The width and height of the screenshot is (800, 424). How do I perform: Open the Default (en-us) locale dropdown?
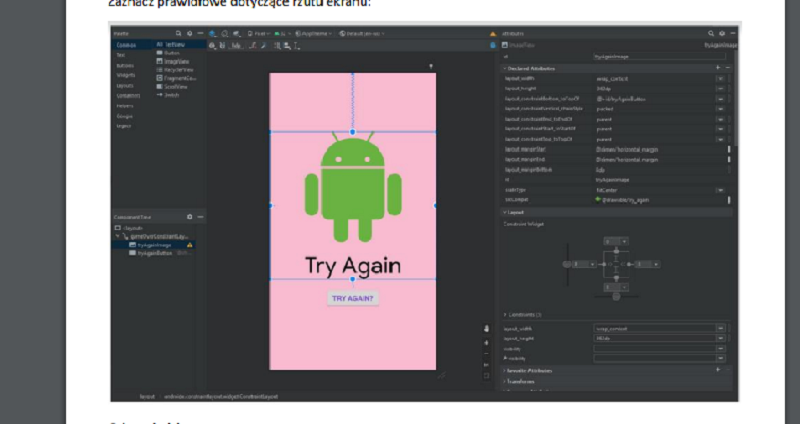pos(361,34)
